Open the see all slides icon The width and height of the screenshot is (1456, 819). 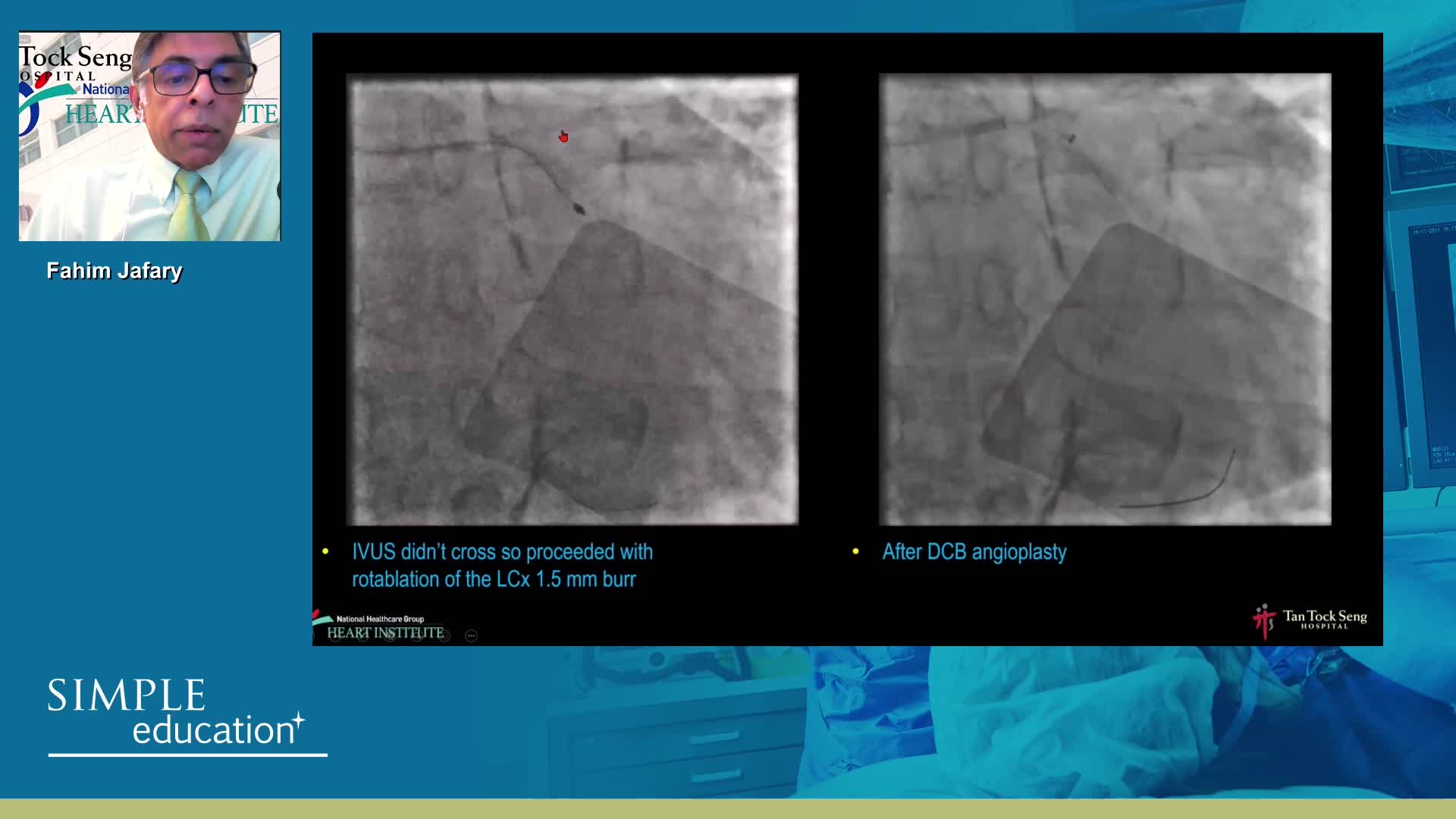417,635
